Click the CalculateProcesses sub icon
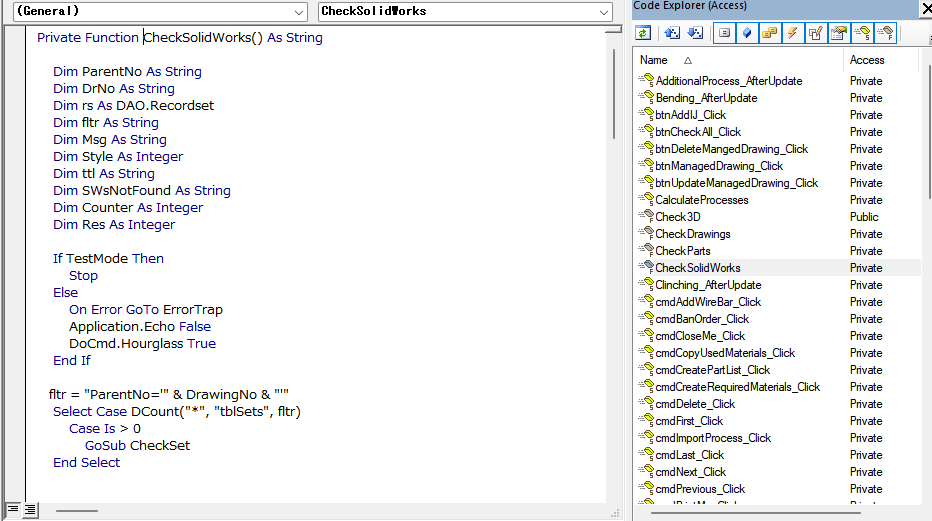Viewport: 932px width, 521px height. point(646,199)
